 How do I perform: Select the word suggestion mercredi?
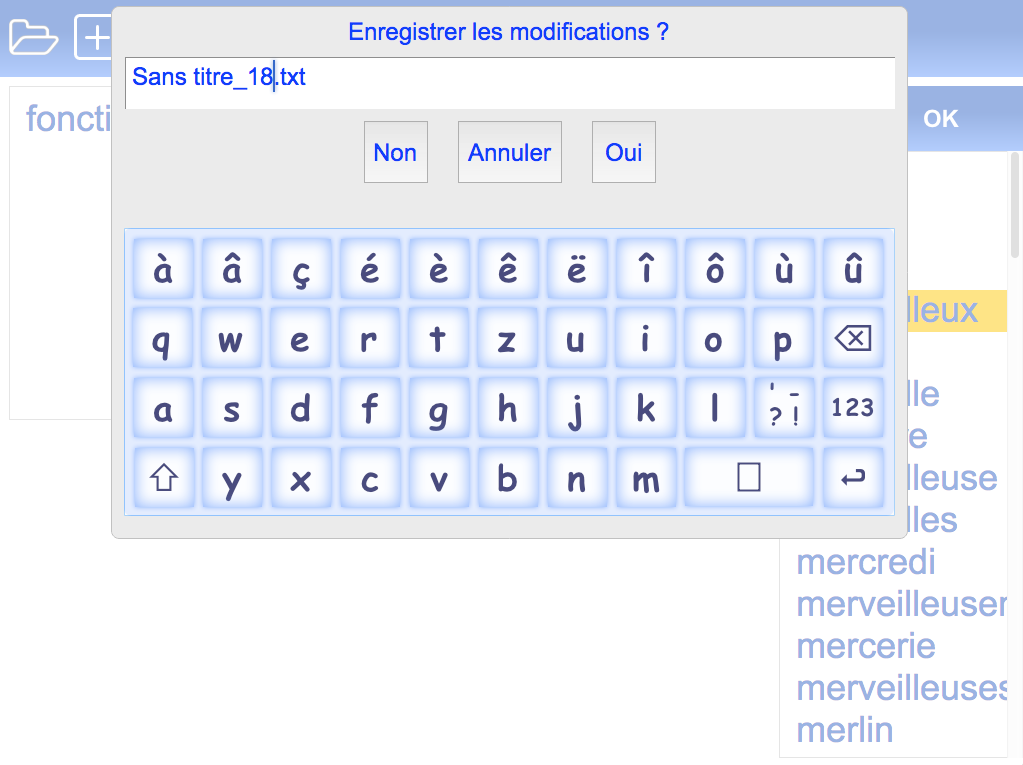866,562
